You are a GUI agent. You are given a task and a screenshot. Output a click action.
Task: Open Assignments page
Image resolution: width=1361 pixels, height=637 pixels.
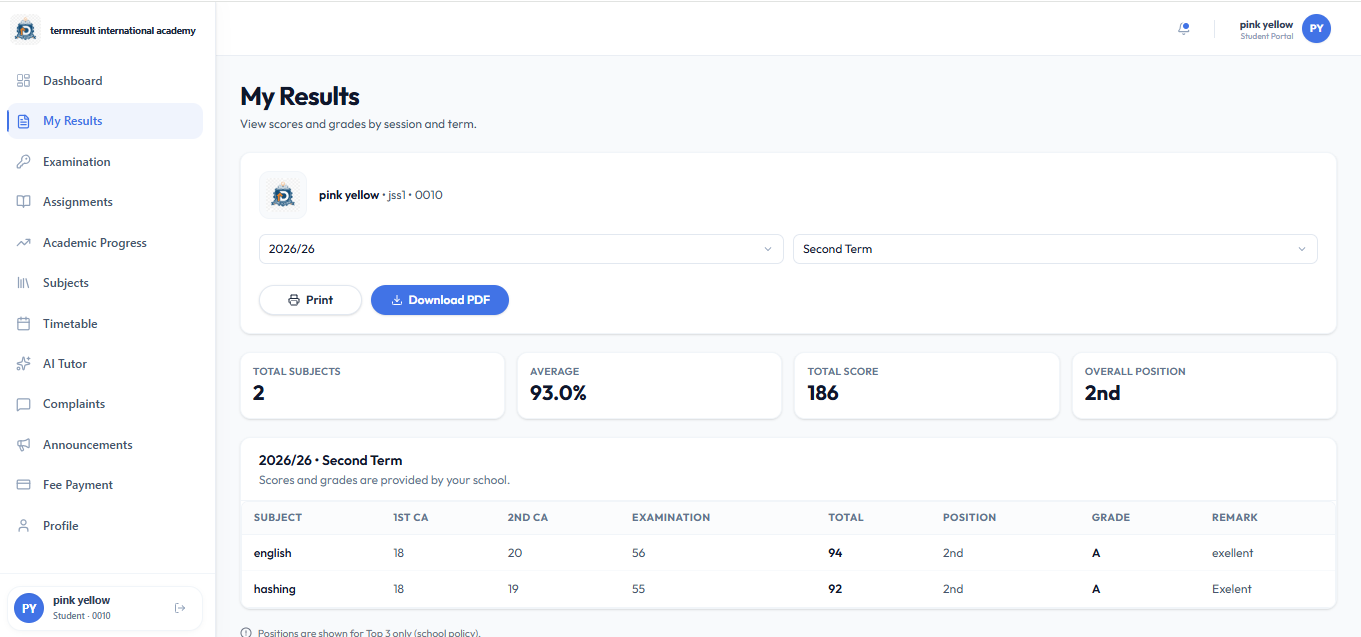coord(104,202)
